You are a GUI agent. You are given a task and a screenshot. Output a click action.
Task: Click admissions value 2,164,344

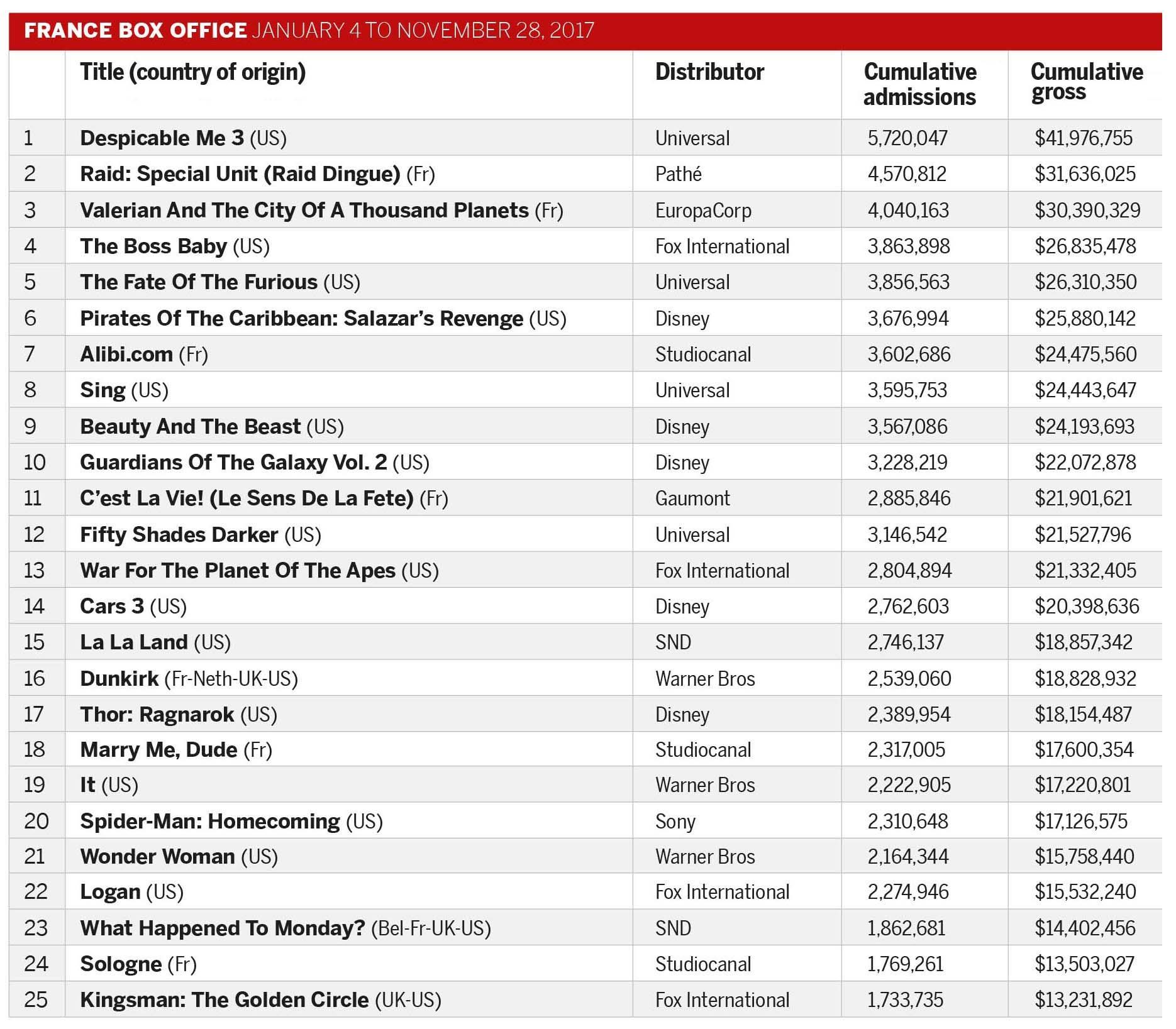908,856
